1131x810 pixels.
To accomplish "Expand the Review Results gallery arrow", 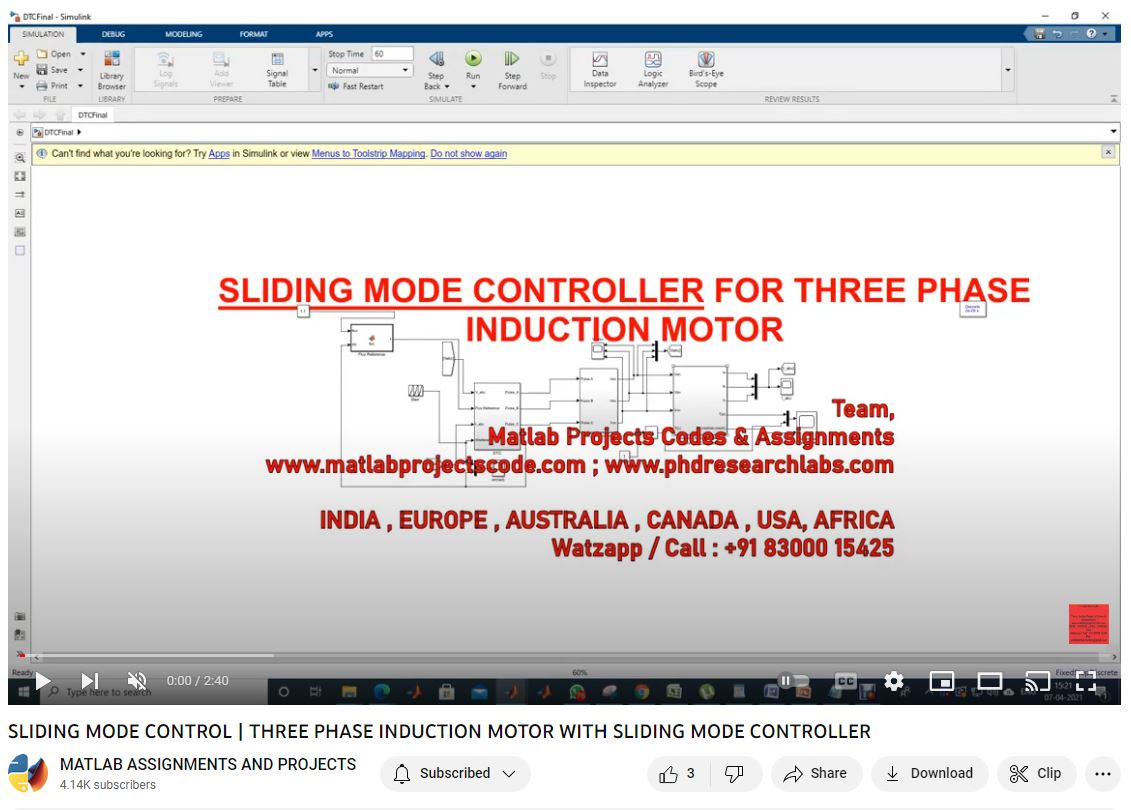I will coord(1008,70).
